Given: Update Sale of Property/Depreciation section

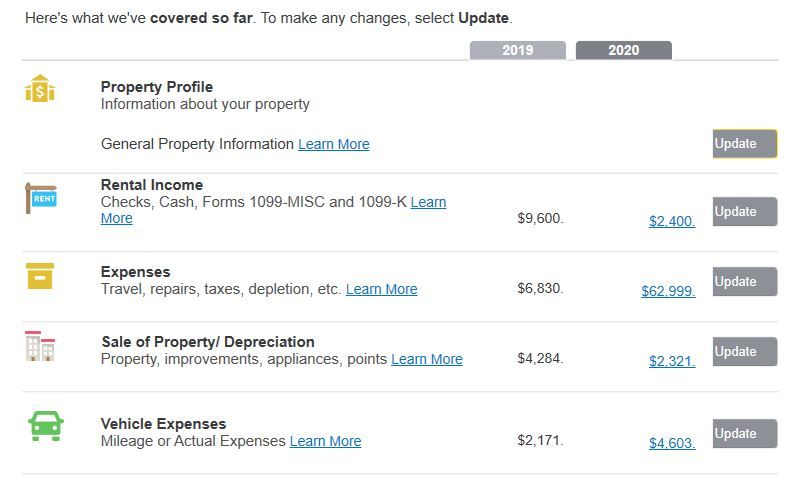Looking at the screenshot, I should pyautogui.click(x=745, y=351).
